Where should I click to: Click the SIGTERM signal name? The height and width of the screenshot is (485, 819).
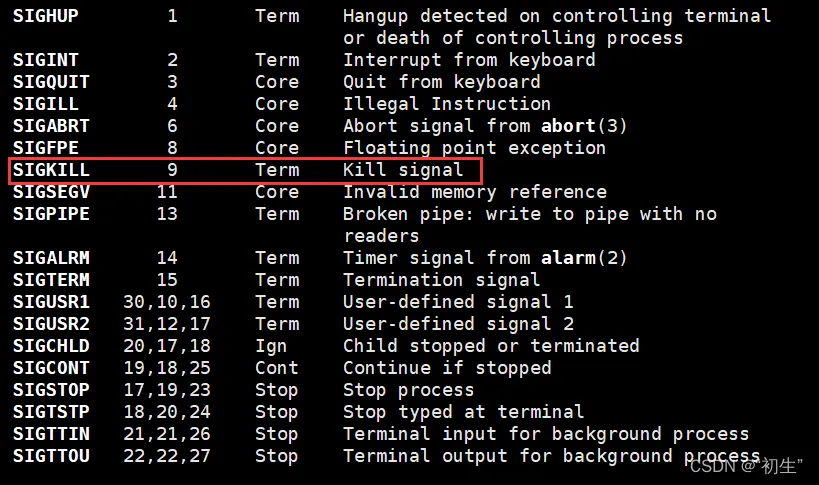[x=51, y=280]
